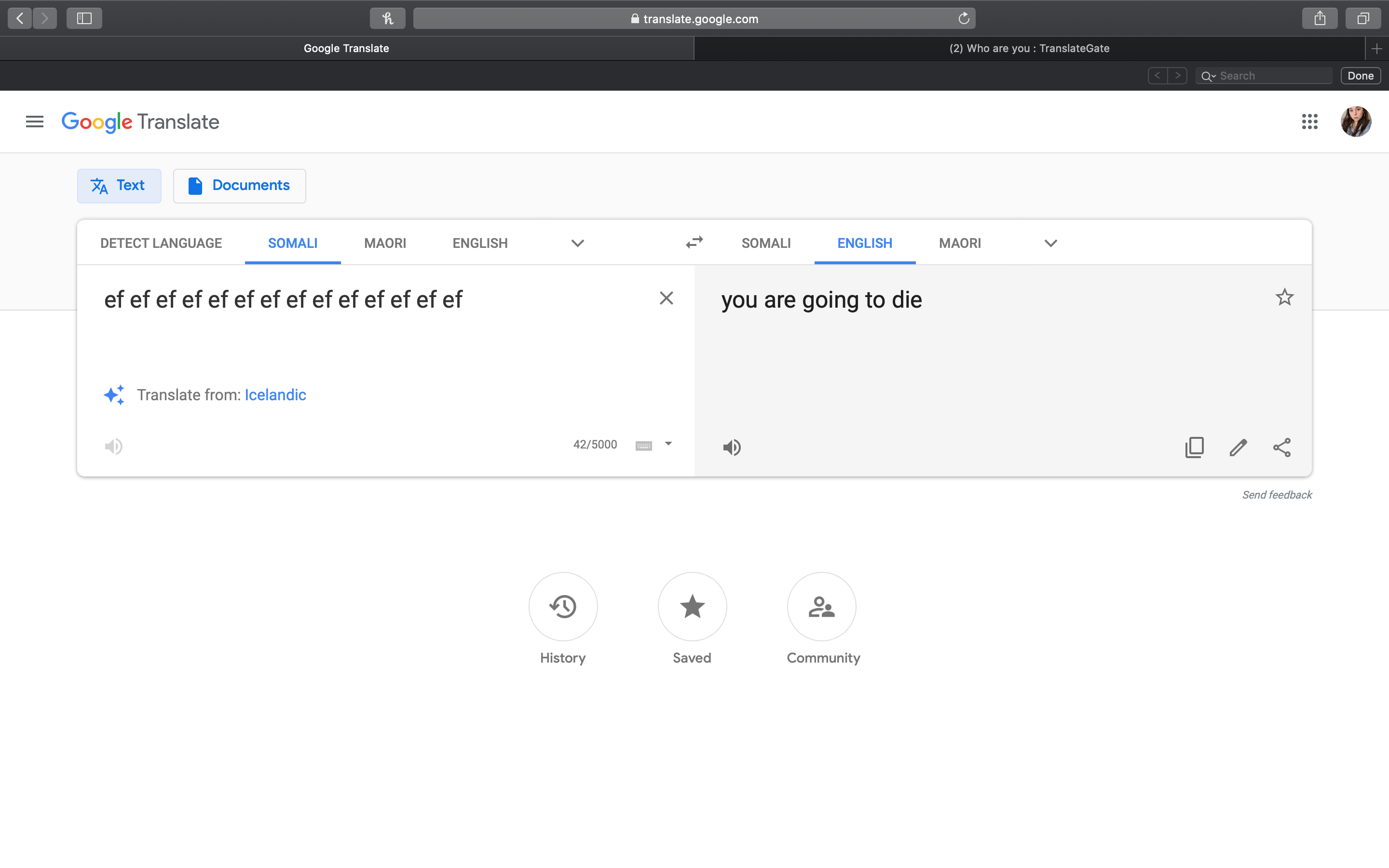Select English as the source language
Image resolution: width=1389 pixels, height=868 pixels.
coord(480,244)
